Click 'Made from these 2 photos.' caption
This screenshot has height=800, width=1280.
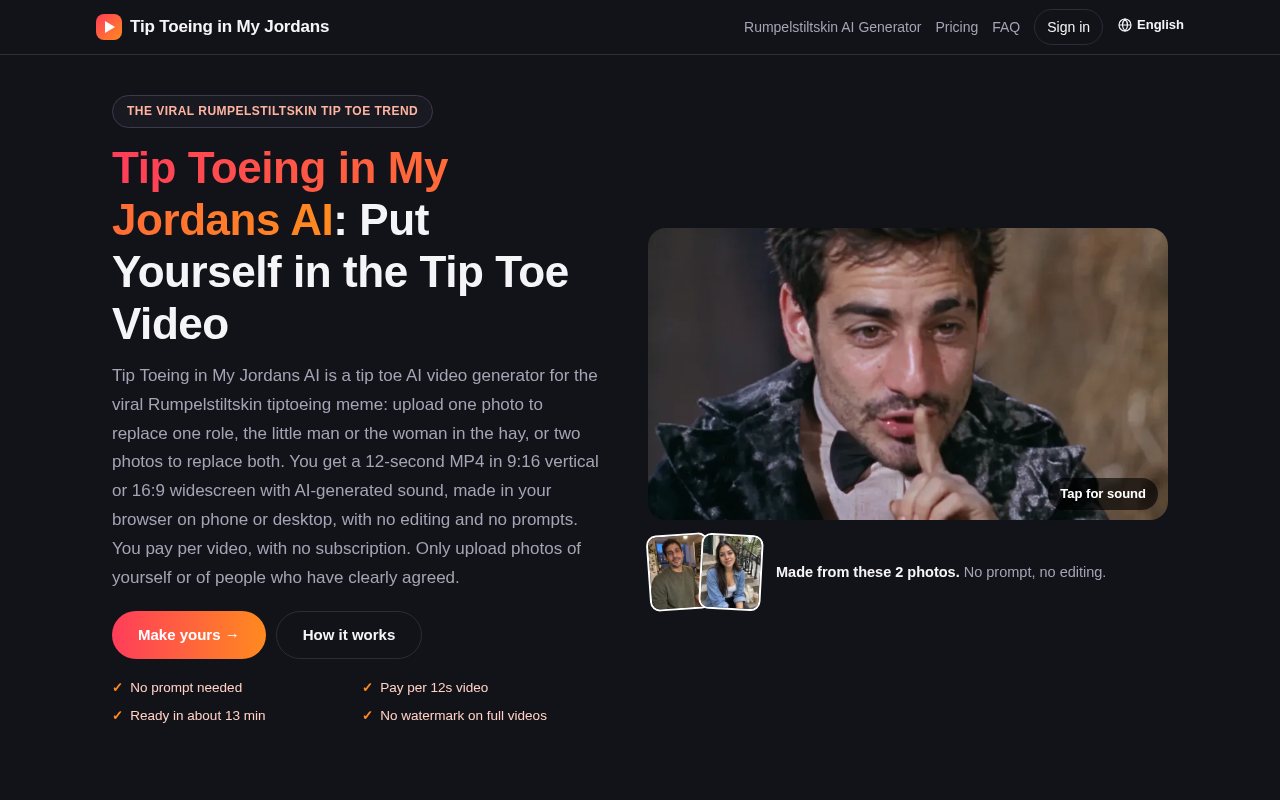pyautogui.click(x=868, y=572)
